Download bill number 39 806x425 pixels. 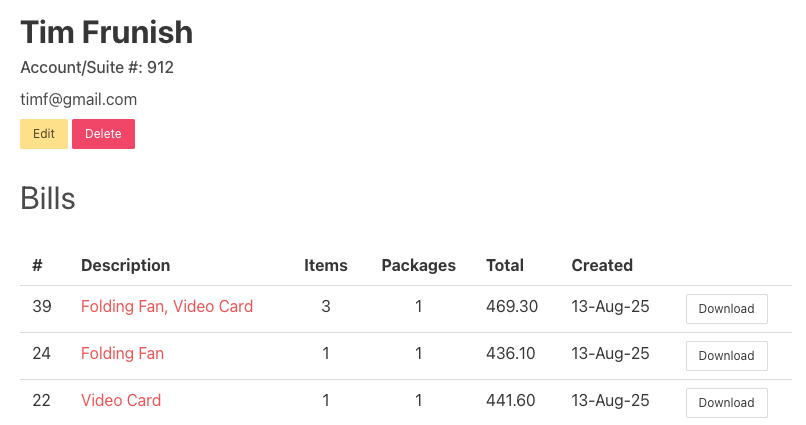(x=726, y=308)
